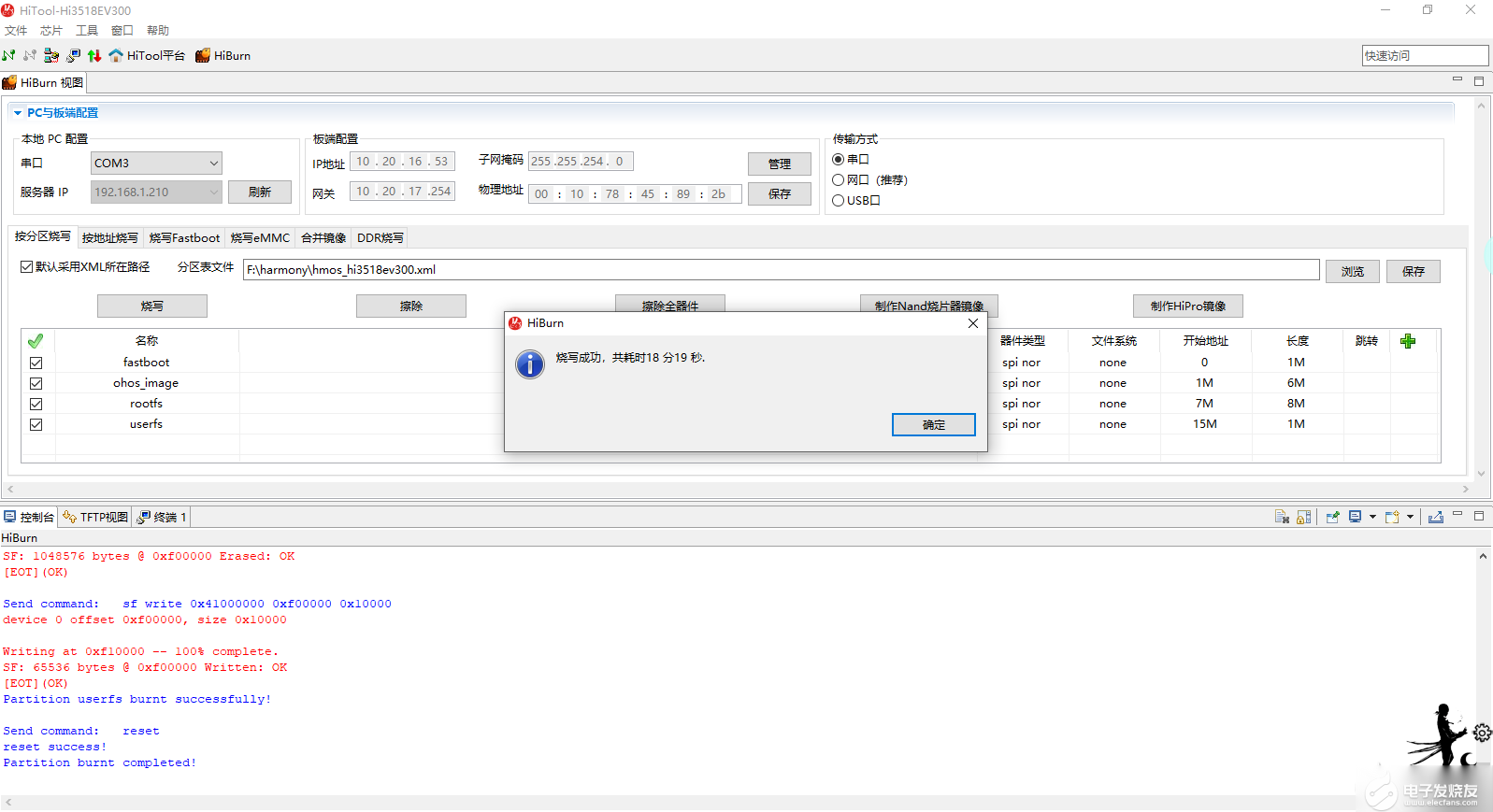Click the green connect icon in toolbar
This screenshot has height=812, width=1493.
tap(8, 56)
